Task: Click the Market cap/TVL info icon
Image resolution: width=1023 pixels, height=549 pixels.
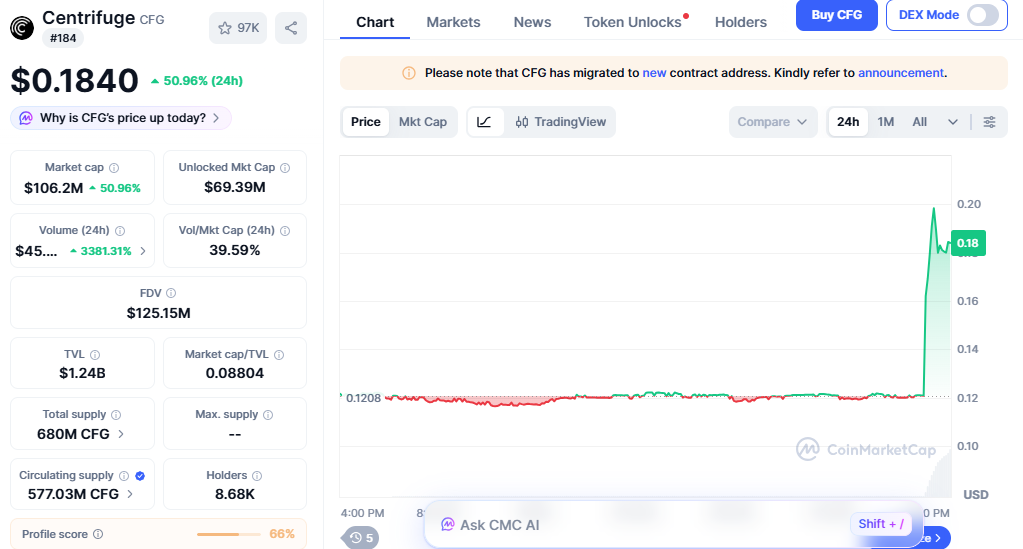Action: [x=279, y=354]
